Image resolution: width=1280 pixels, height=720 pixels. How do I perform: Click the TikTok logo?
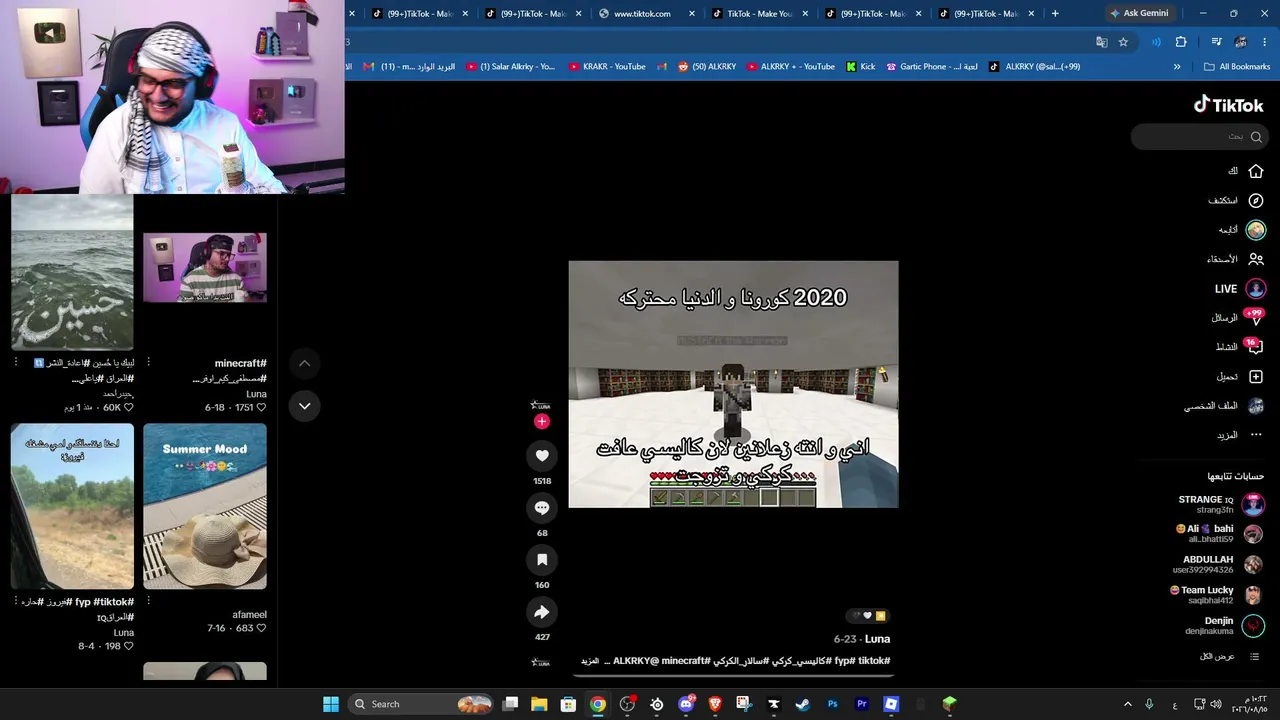pos(1228,105)
